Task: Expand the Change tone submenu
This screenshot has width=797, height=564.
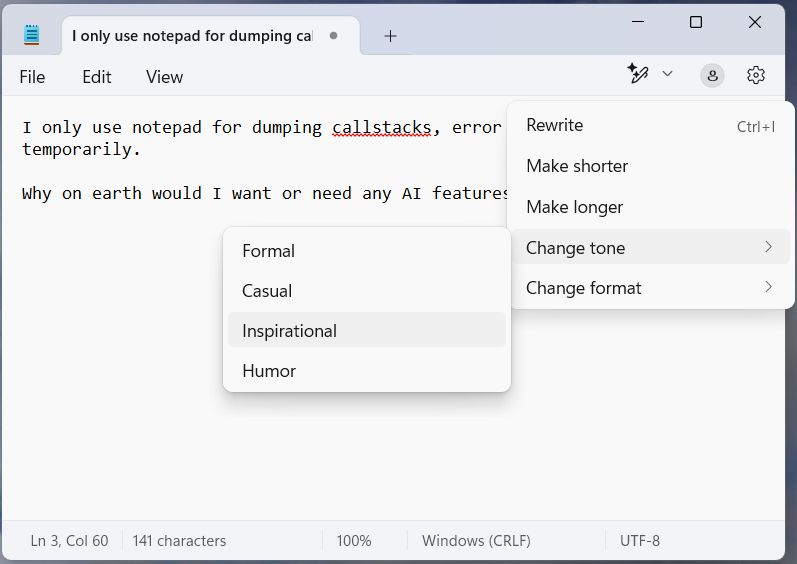Action: pos(651,247)
